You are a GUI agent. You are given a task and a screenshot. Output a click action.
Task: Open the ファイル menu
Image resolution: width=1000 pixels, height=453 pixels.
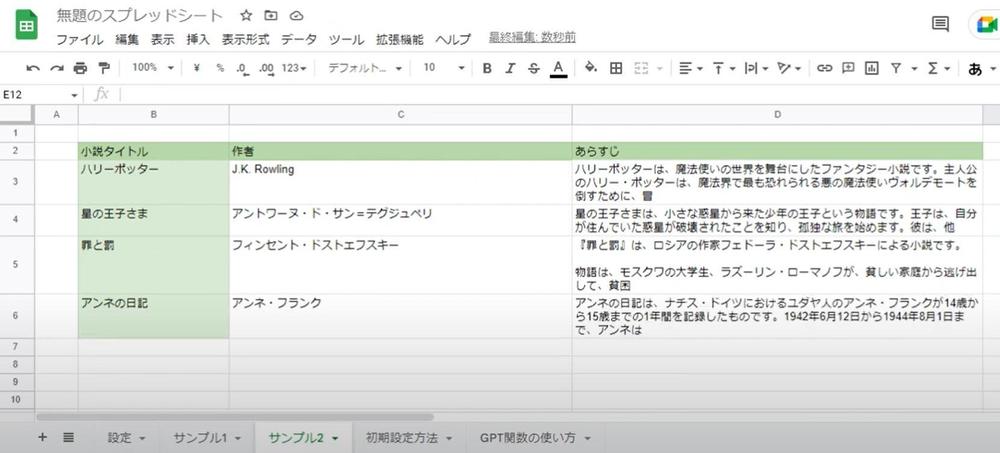[80, 40]
